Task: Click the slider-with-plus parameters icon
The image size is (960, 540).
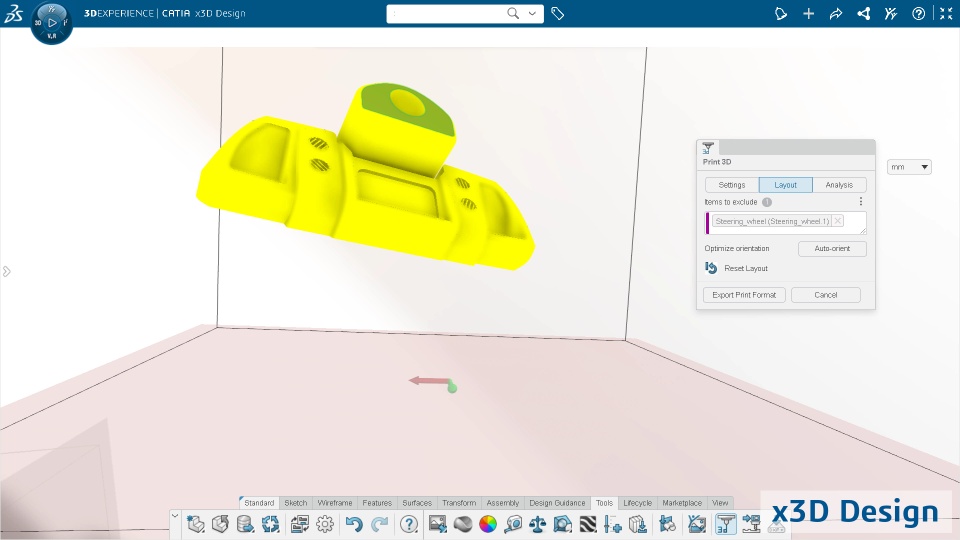Action: coord(612,524)
